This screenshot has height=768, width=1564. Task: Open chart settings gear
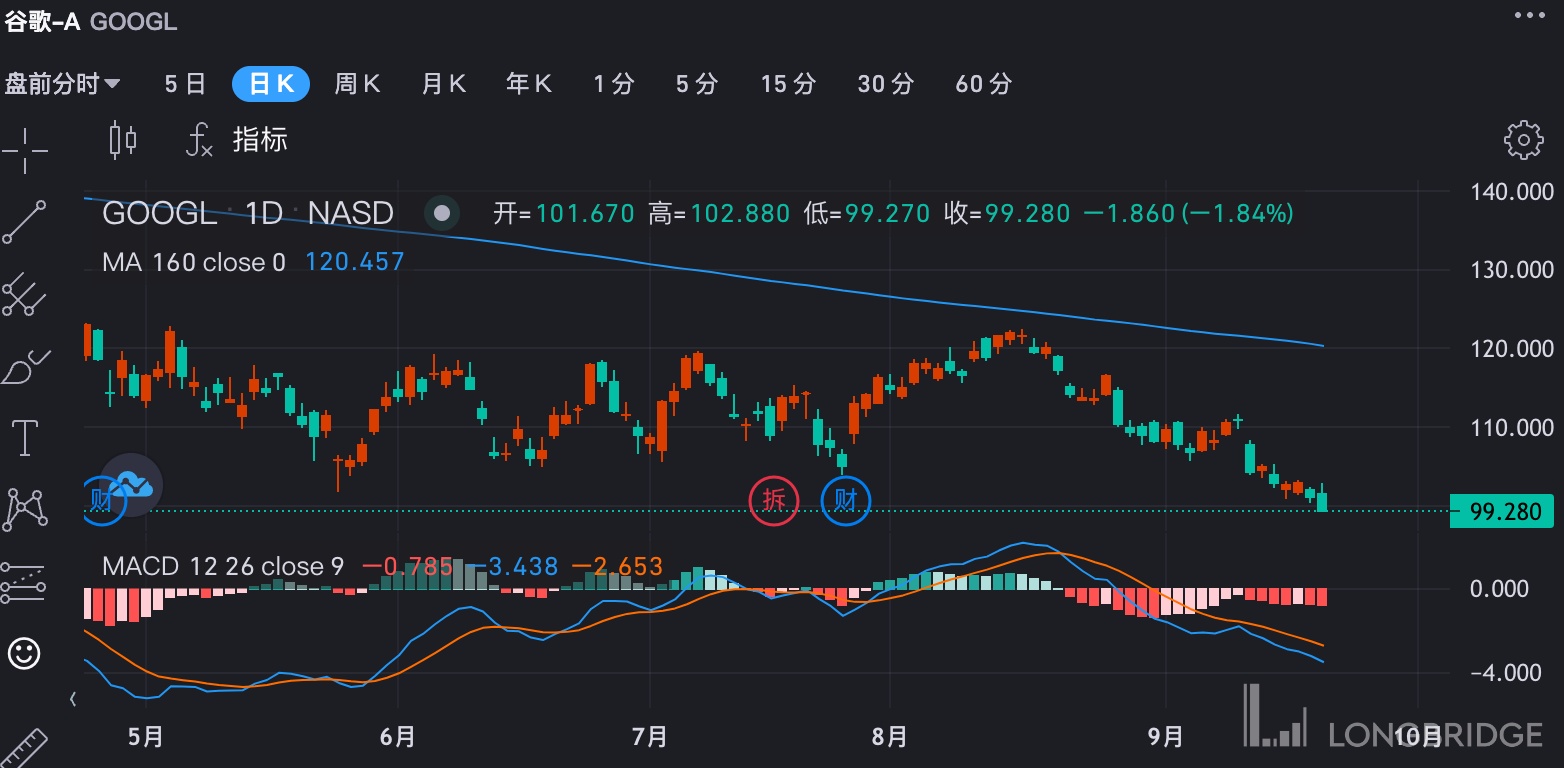click(1523, 139)
